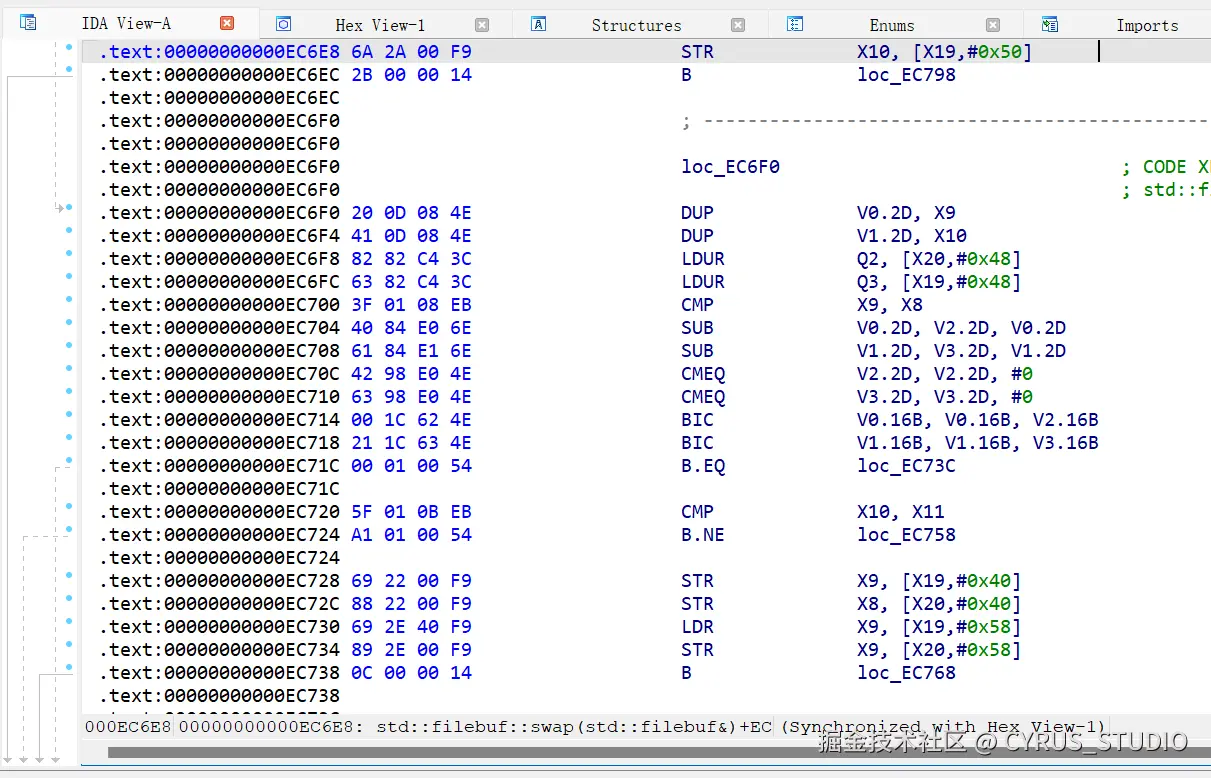Click the STR X10 instruction mnemonic
The image size is (1211, 778).
pos(697,52)
